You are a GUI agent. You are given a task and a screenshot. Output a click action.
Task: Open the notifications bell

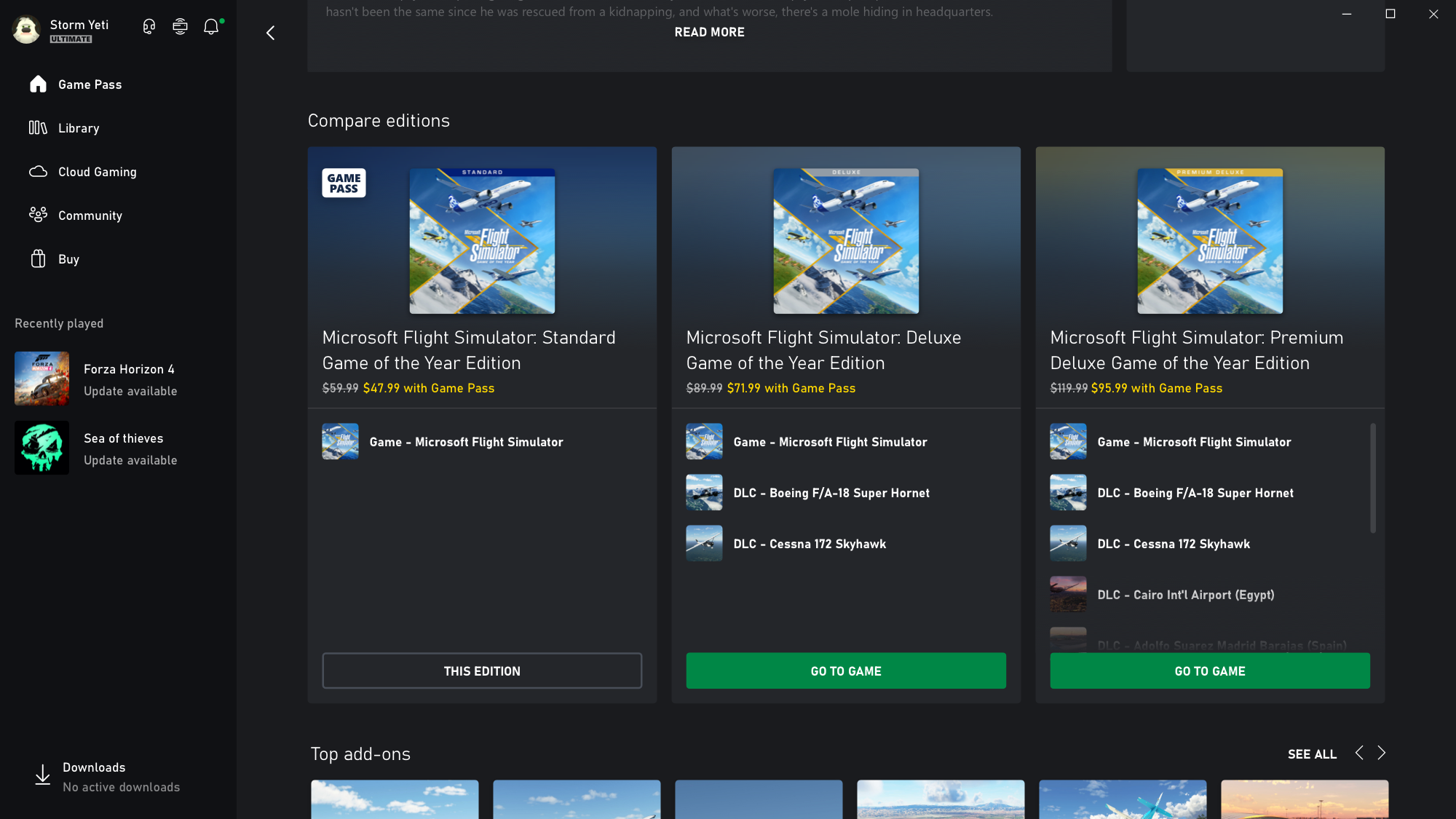point(211,27)
